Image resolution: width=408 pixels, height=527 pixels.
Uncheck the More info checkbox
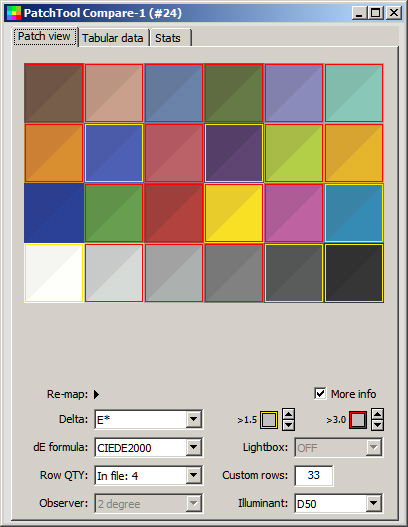(320, 393)
